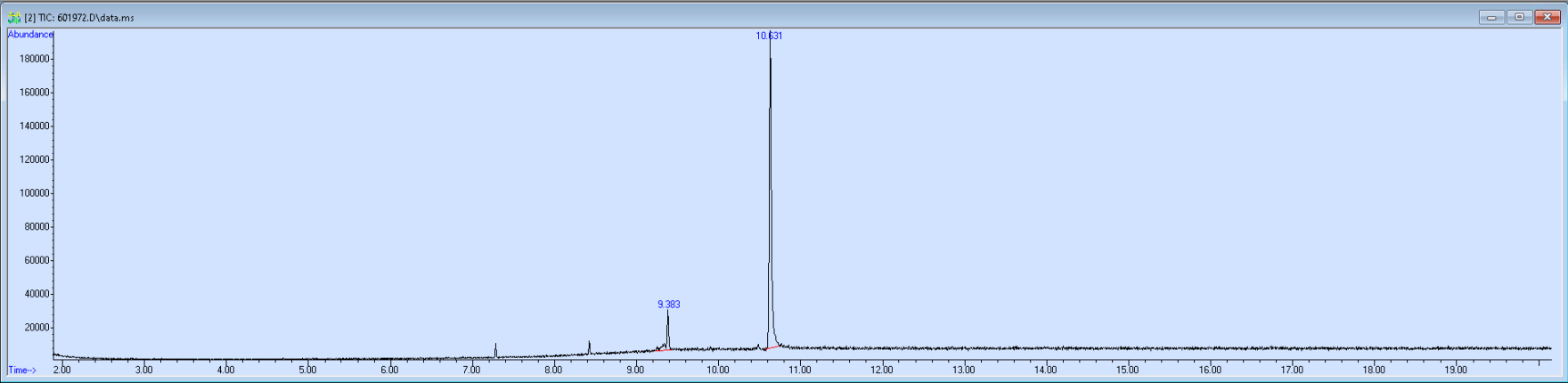The height and width of the screenshot is (383, 1568).
Task: Click the 7.00 time tick label
Action: (471, 370)
